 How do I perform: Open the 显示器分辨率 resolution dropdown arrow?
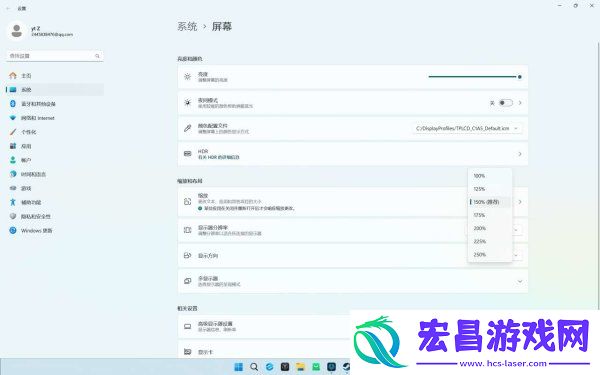coord(516,230)
